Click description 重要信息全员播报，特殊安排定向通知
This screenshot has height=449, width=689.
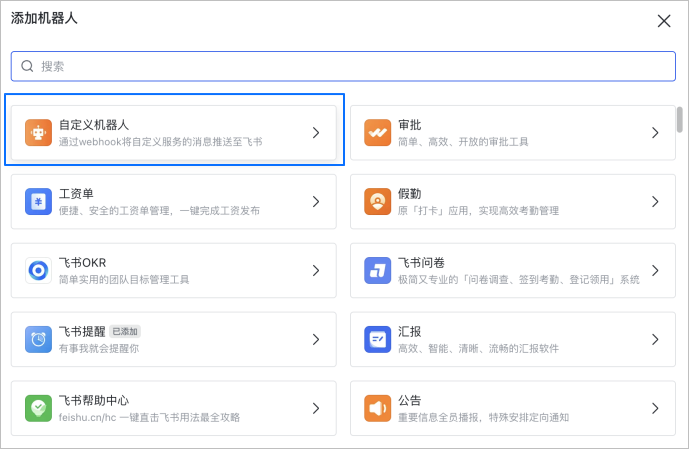coord(483,417)
